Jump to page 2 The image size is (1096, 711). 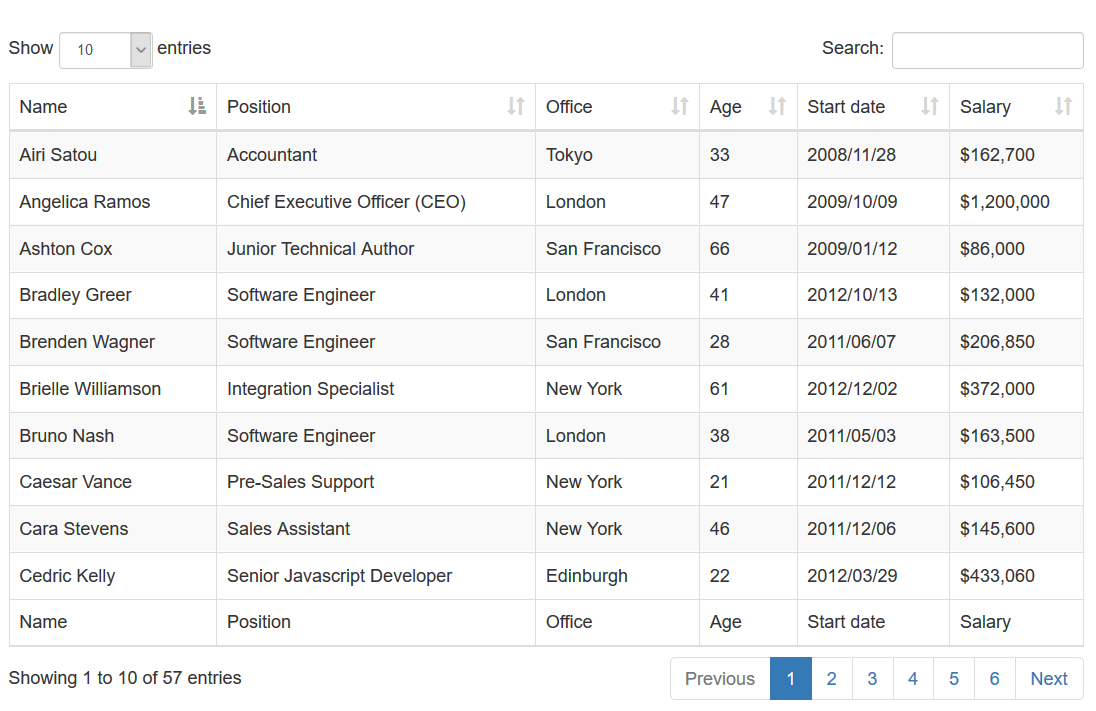tap(832, 678)
